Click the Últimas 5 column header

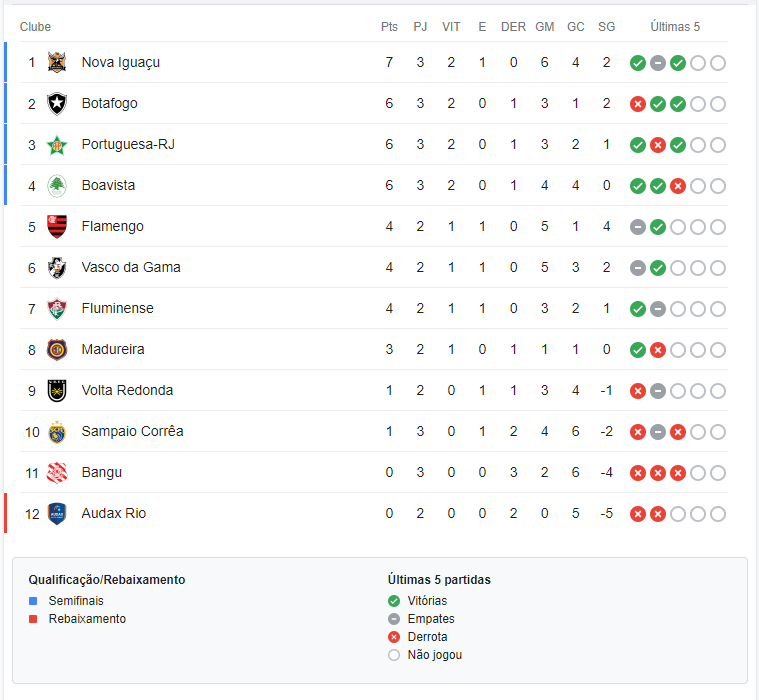[x=675, y=27]
